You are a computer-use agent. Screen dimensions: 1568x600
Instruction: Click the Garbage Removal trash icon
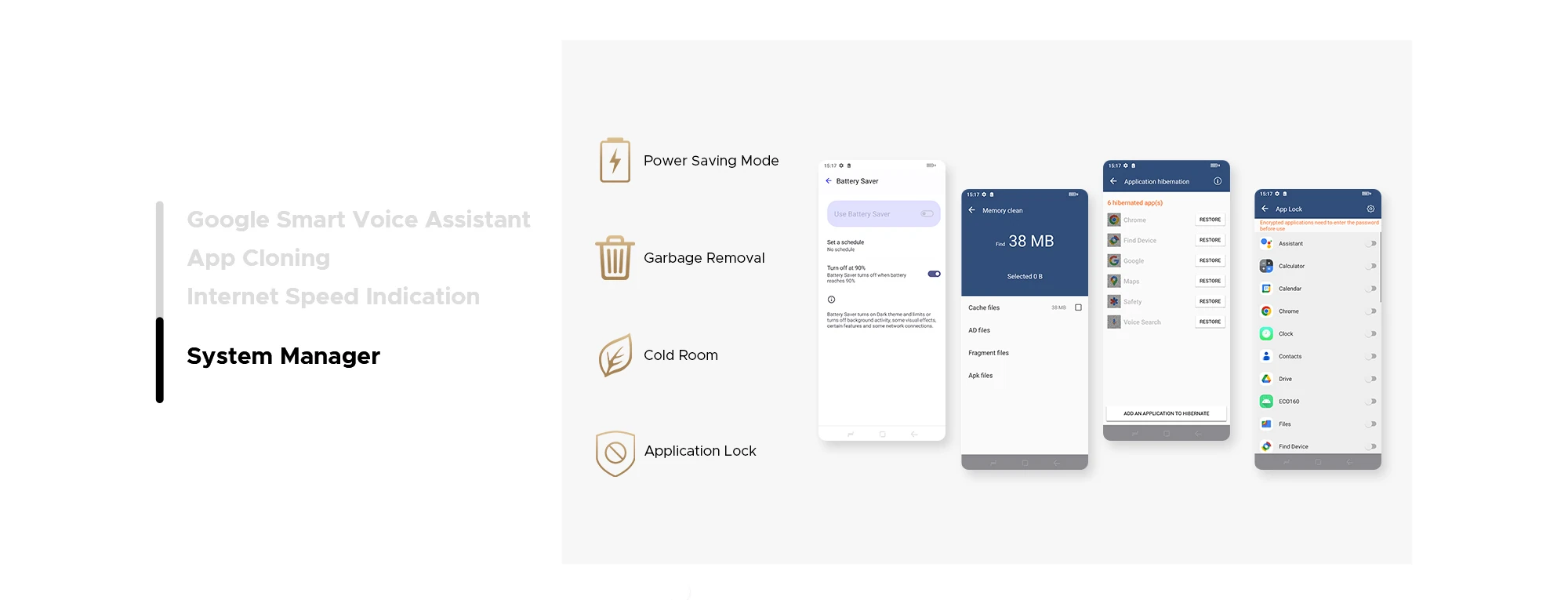615,258
